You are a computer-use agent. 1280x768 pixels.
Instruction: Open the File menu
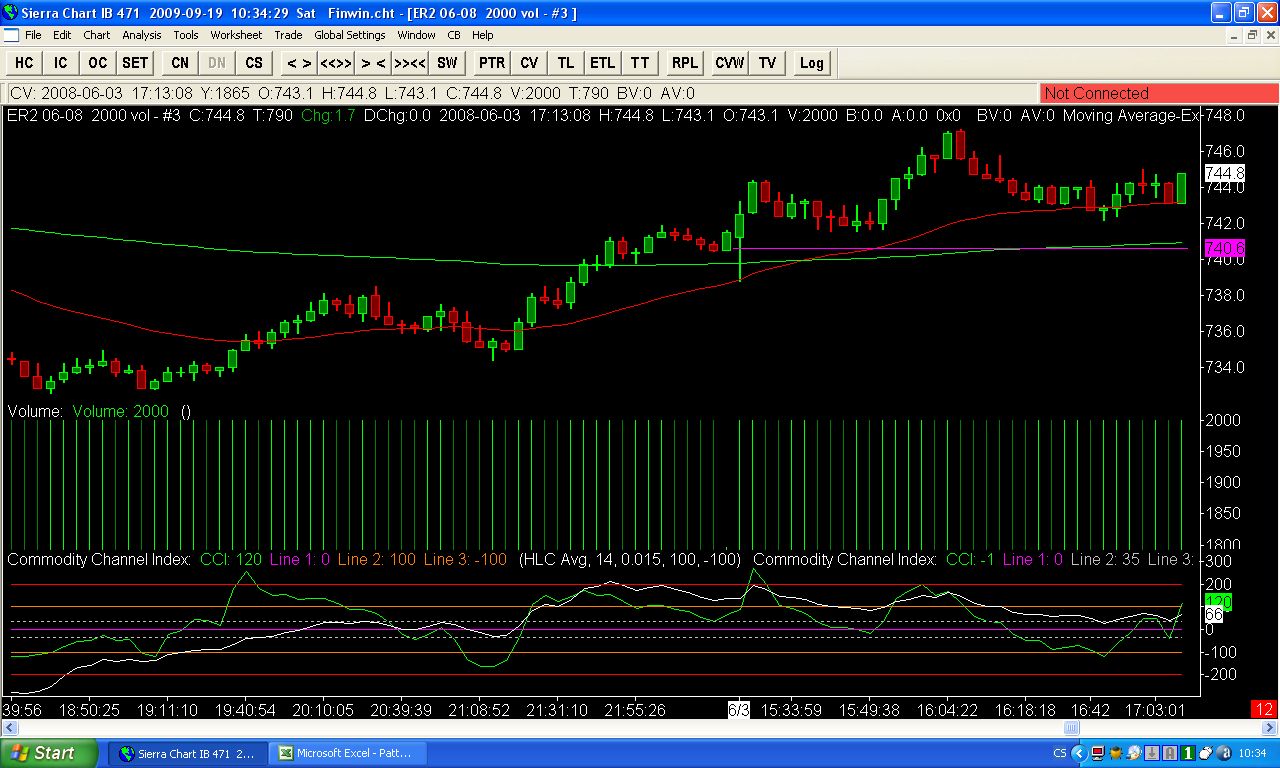(x=33, y=35)
